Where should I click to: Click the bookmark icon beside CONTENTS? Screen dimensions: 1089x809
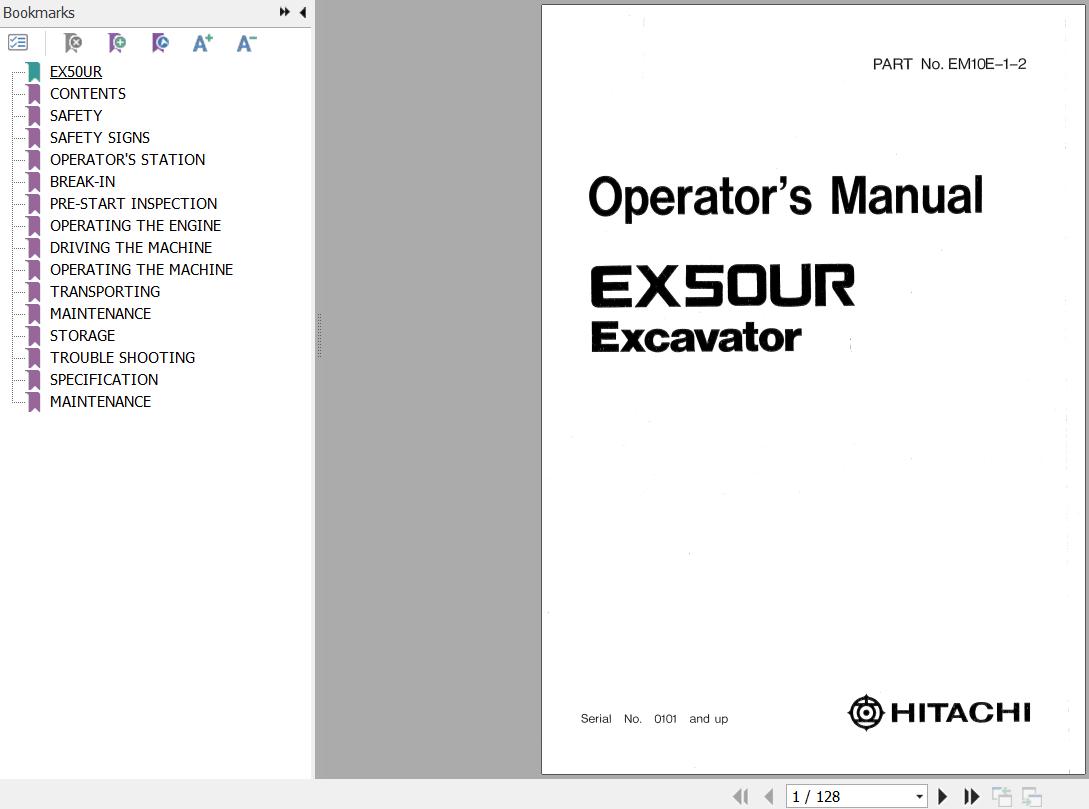coord(34,94)
